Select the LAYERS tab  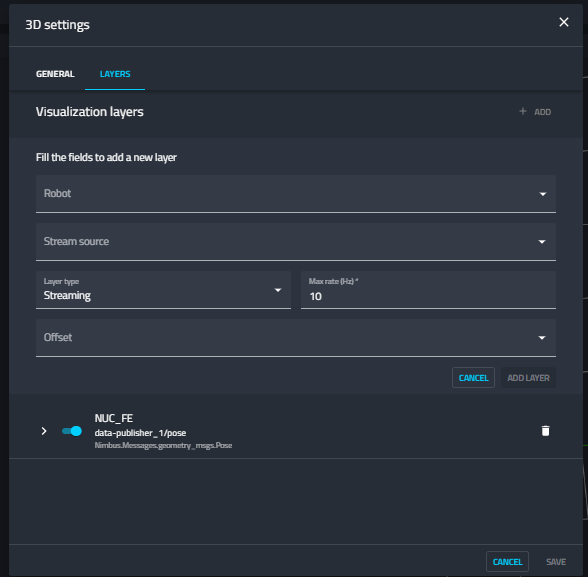pos(115,74)
